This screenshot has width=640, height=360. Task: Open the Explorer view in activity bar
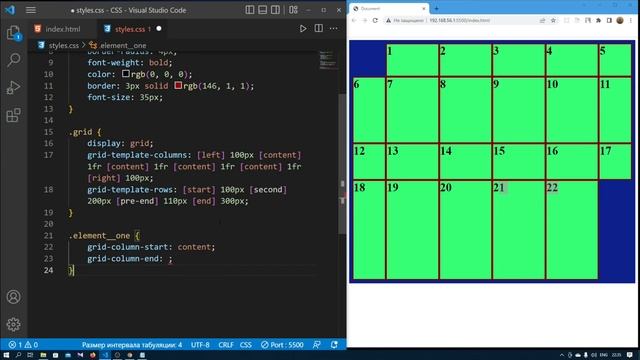[x=13, y=33]
